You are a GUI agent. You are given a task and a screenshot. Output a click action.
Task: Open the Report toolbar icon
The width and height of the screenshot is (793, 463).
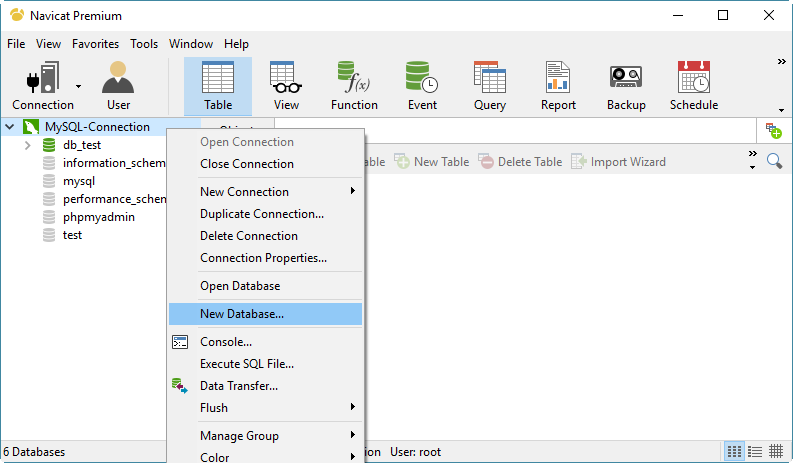click(x=558, y=86)
